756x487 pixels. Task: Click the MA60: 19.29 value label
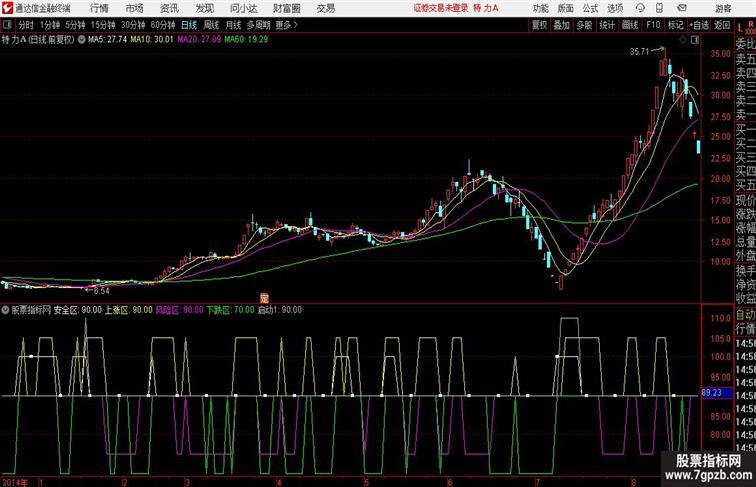246,40
